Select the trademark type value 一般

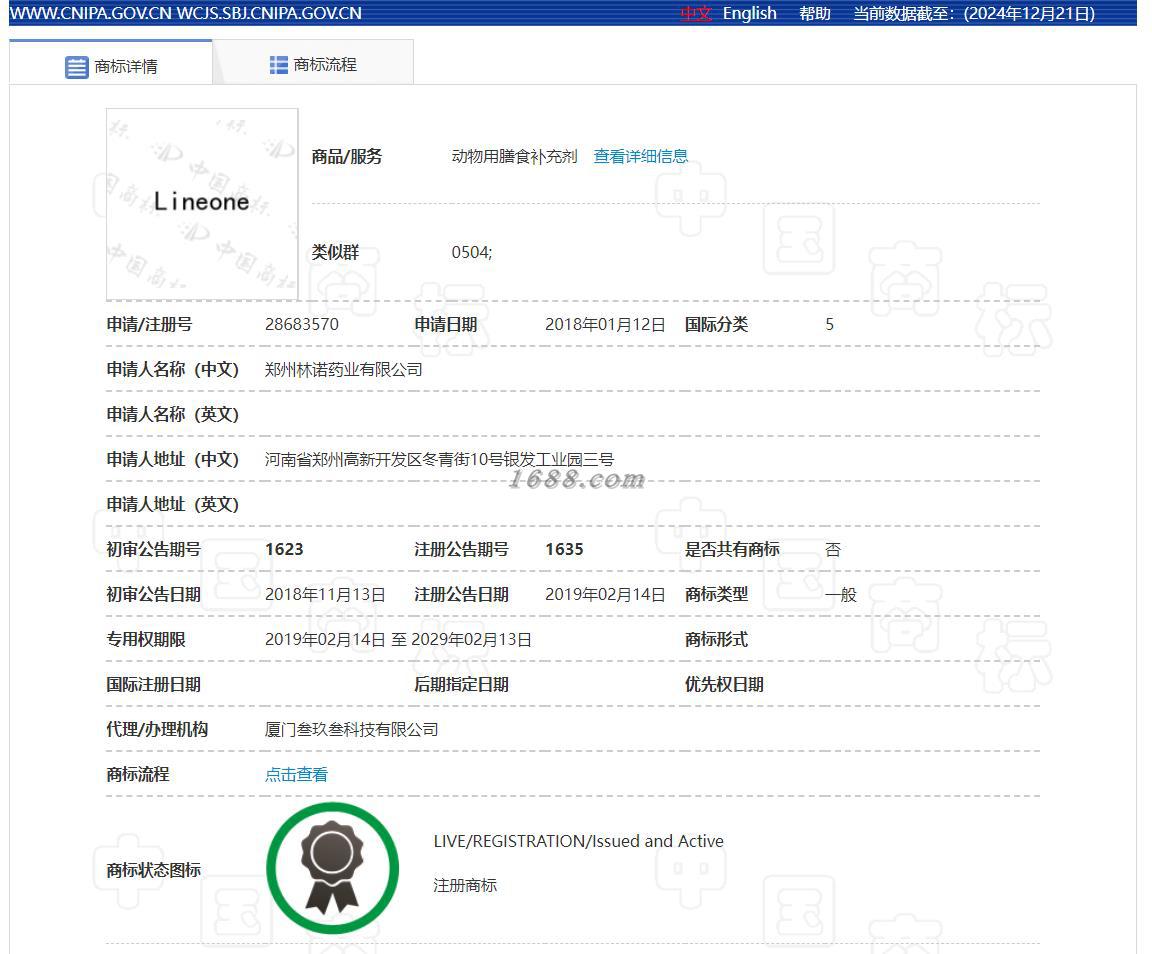[x=841, y=594]
